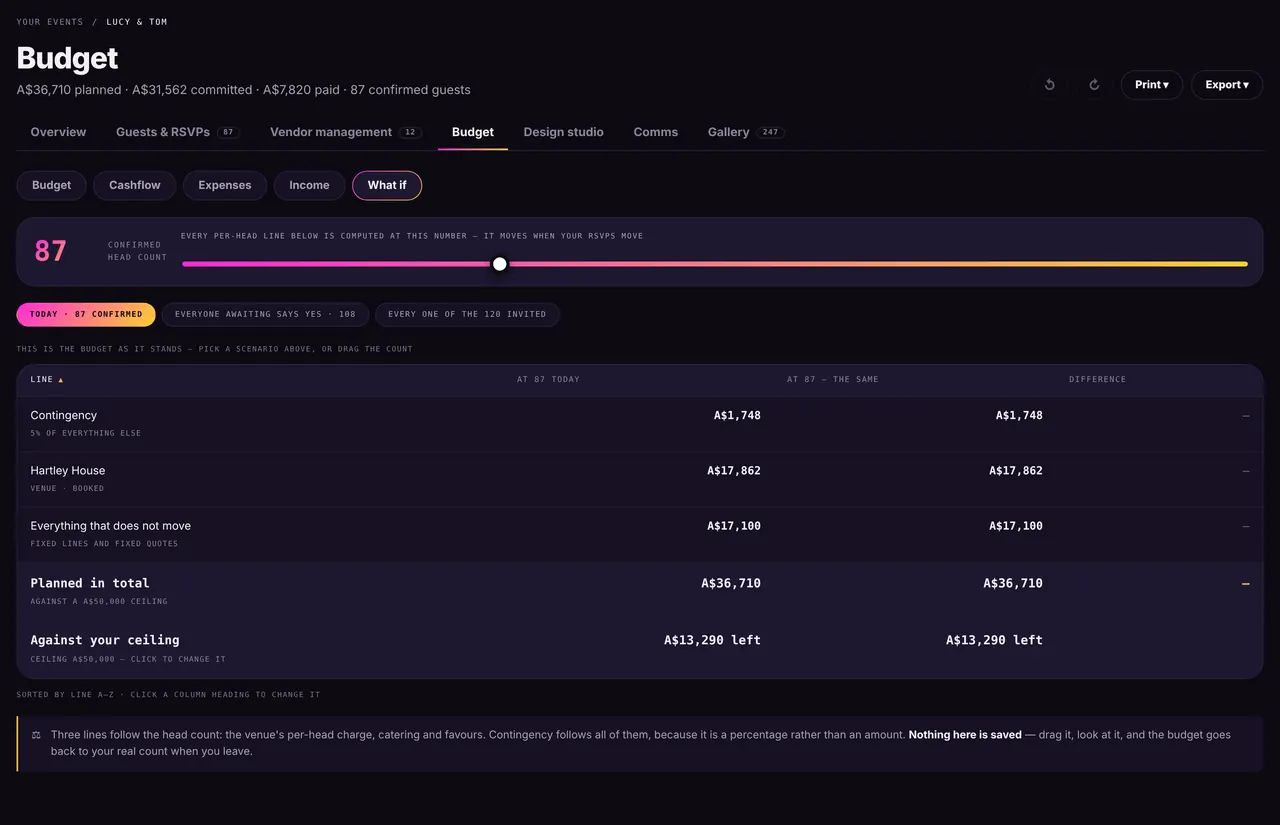Click Ceiling A$50,000 to change it
The height and width of the screenshot is (825, 1280).
click(x=128, y=660)
